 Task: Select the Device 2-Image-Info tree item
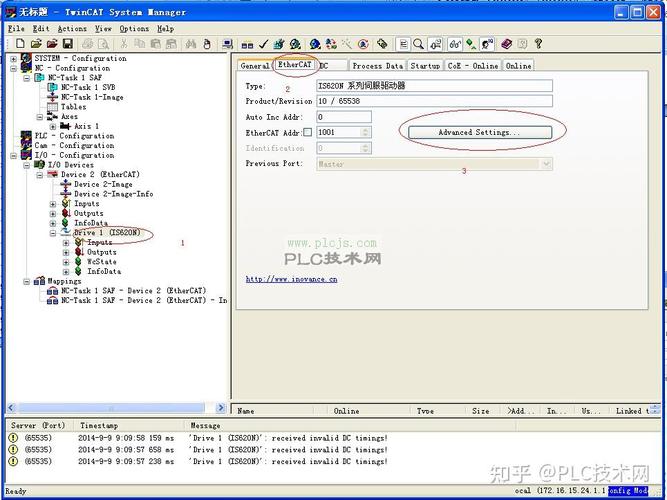[113, 194]
